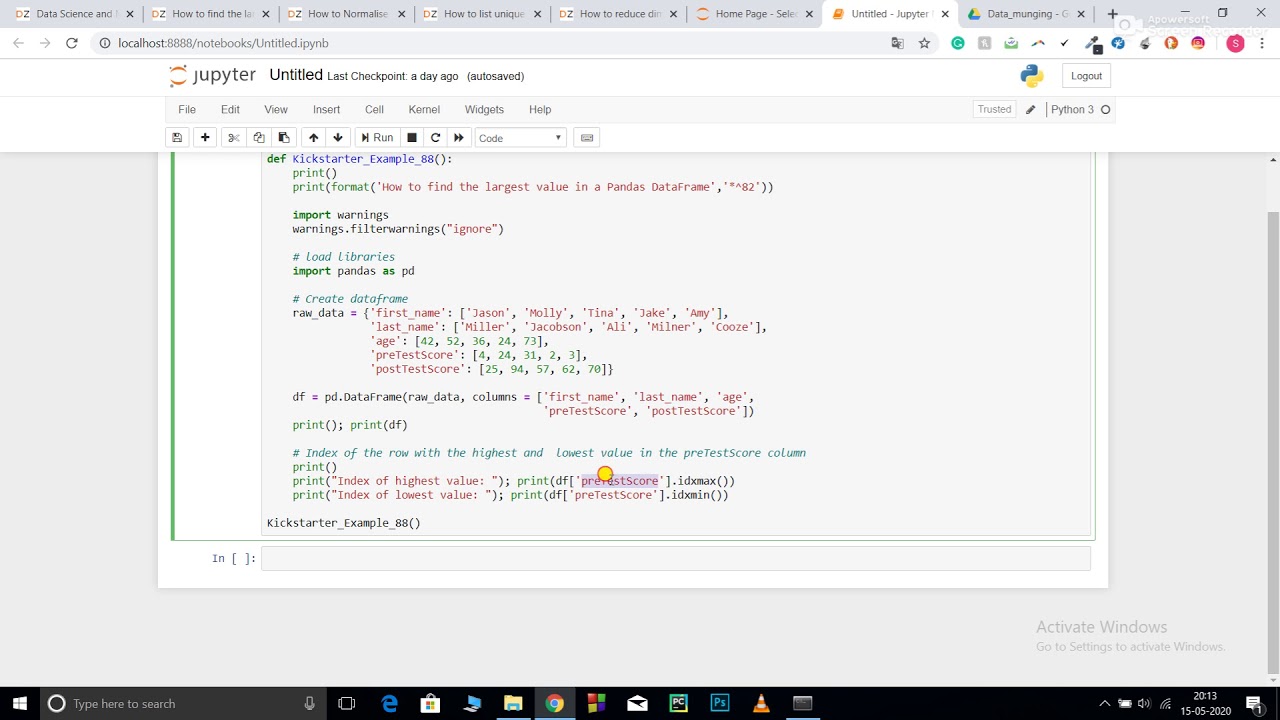
Task: Click the browser address bar URL
Action: 223,43
